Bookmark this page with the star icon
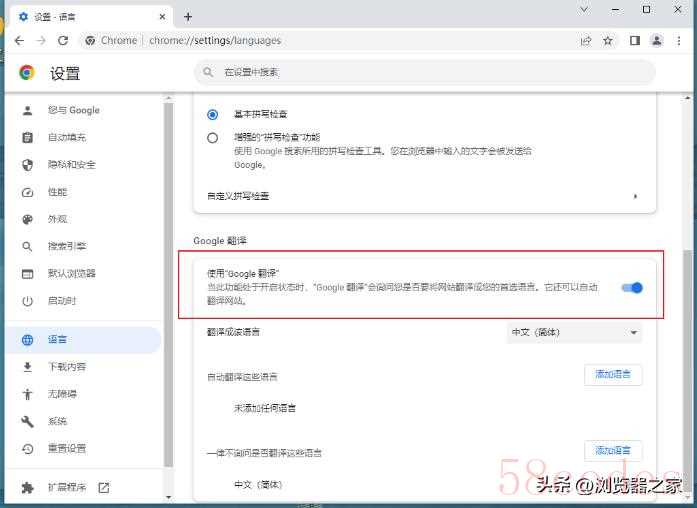The width and height of the screenshot is (697, 508). 608,41
